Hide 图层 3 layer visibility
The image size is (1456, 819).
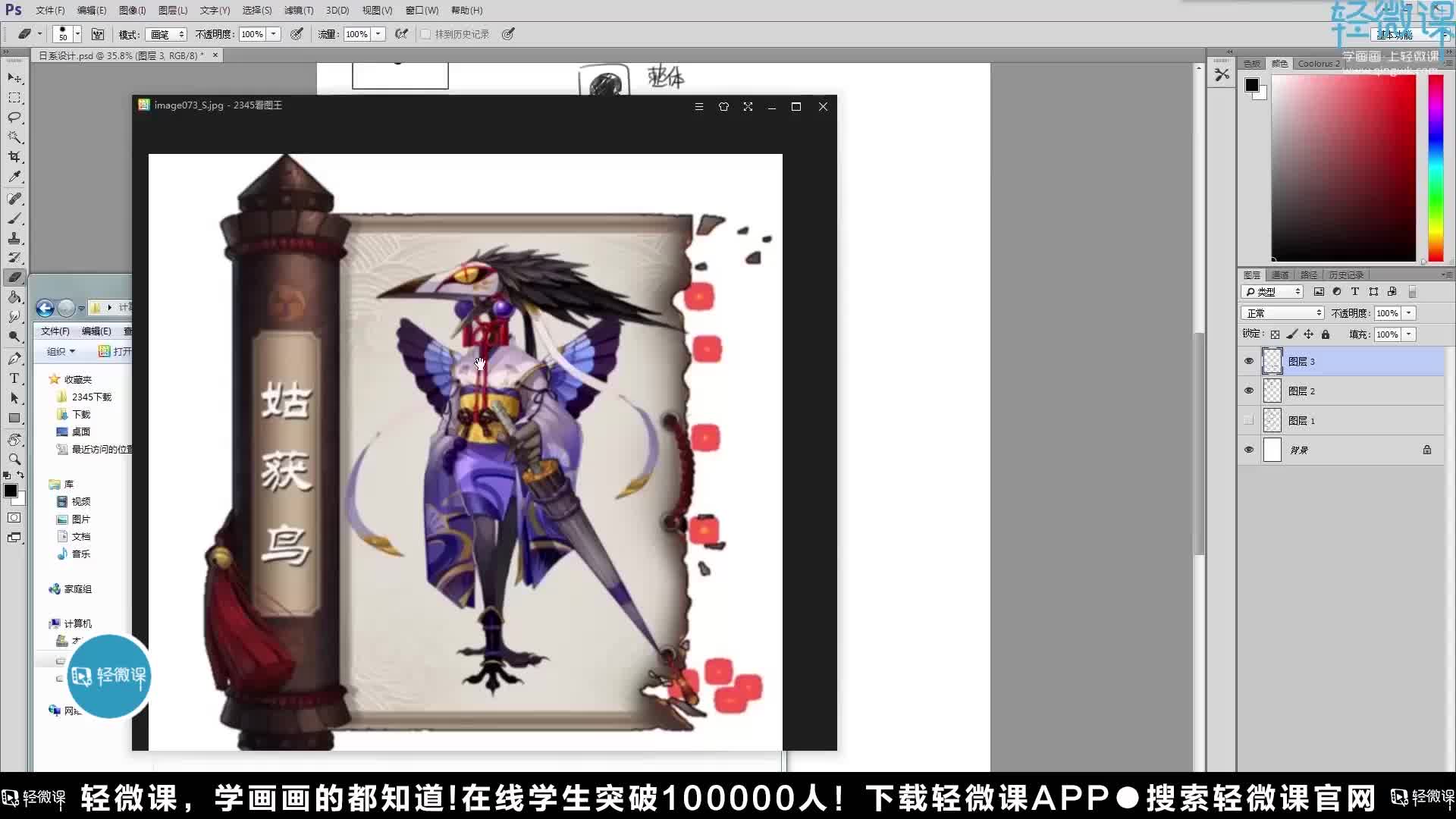(x=1249, y=362)
